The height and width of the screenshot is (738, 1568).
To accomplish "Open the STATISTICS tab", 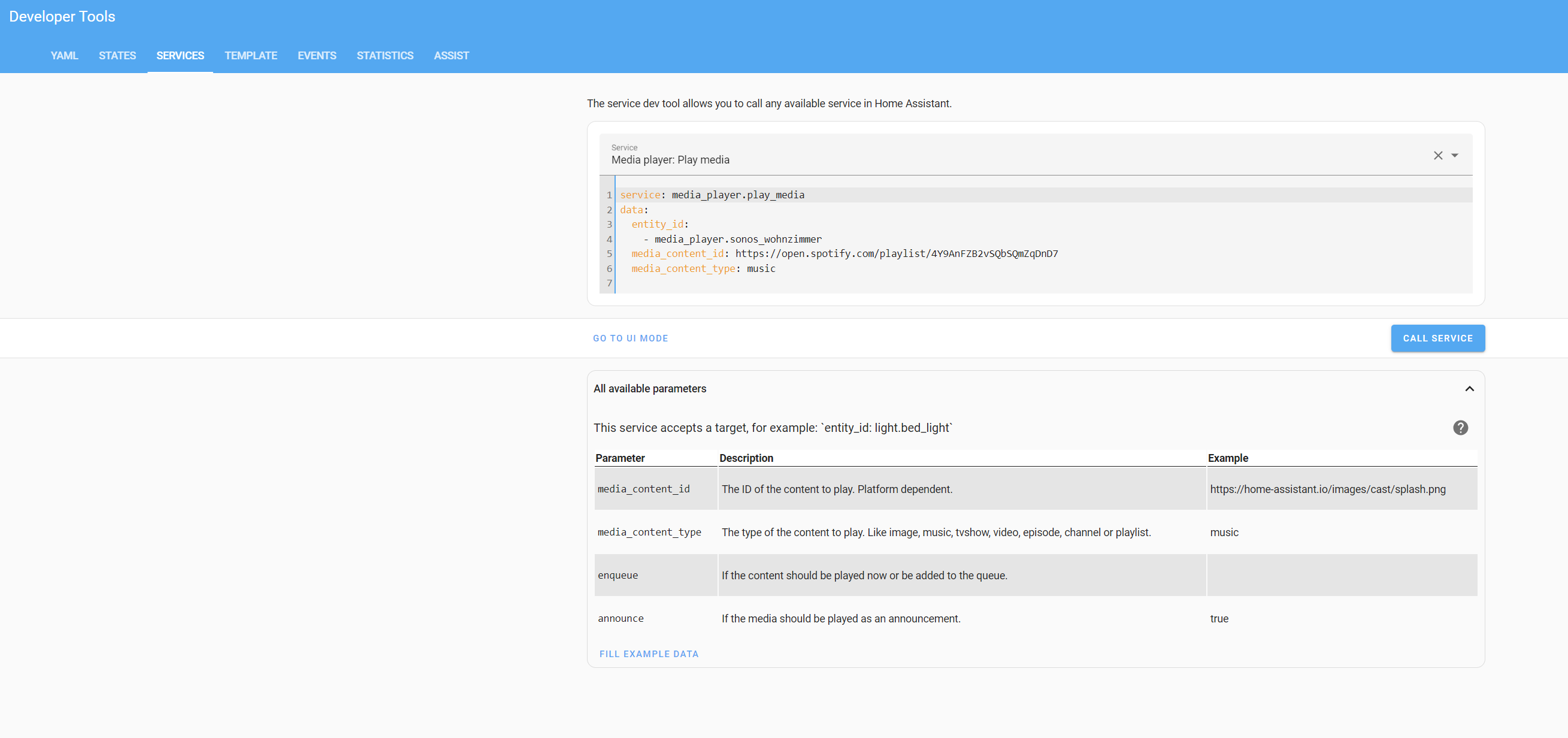I will pyautogui.click(x=385, y=56).
